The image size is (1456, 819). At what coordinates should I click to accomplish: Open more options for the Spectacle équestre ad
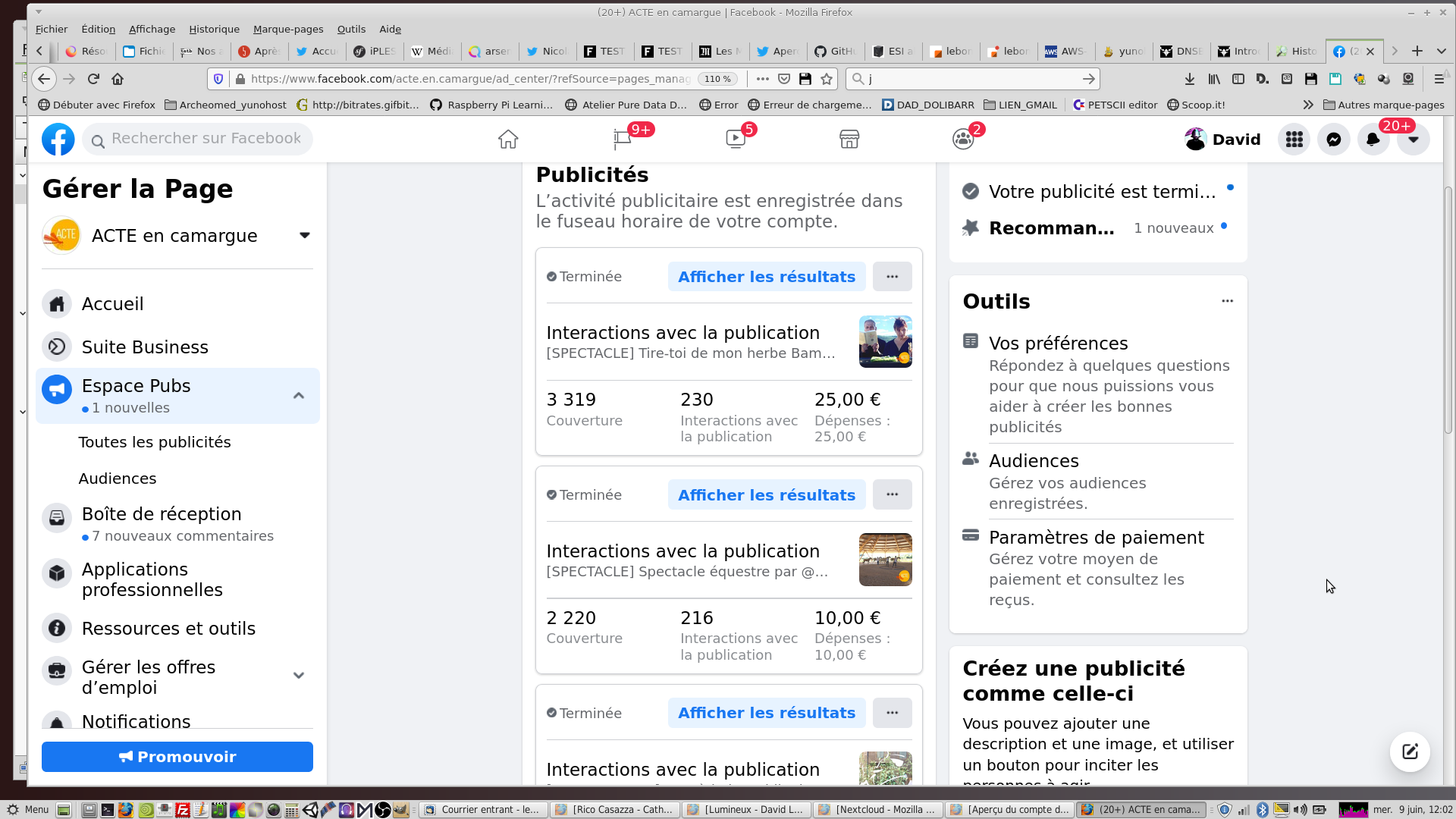tap(892, 494)
